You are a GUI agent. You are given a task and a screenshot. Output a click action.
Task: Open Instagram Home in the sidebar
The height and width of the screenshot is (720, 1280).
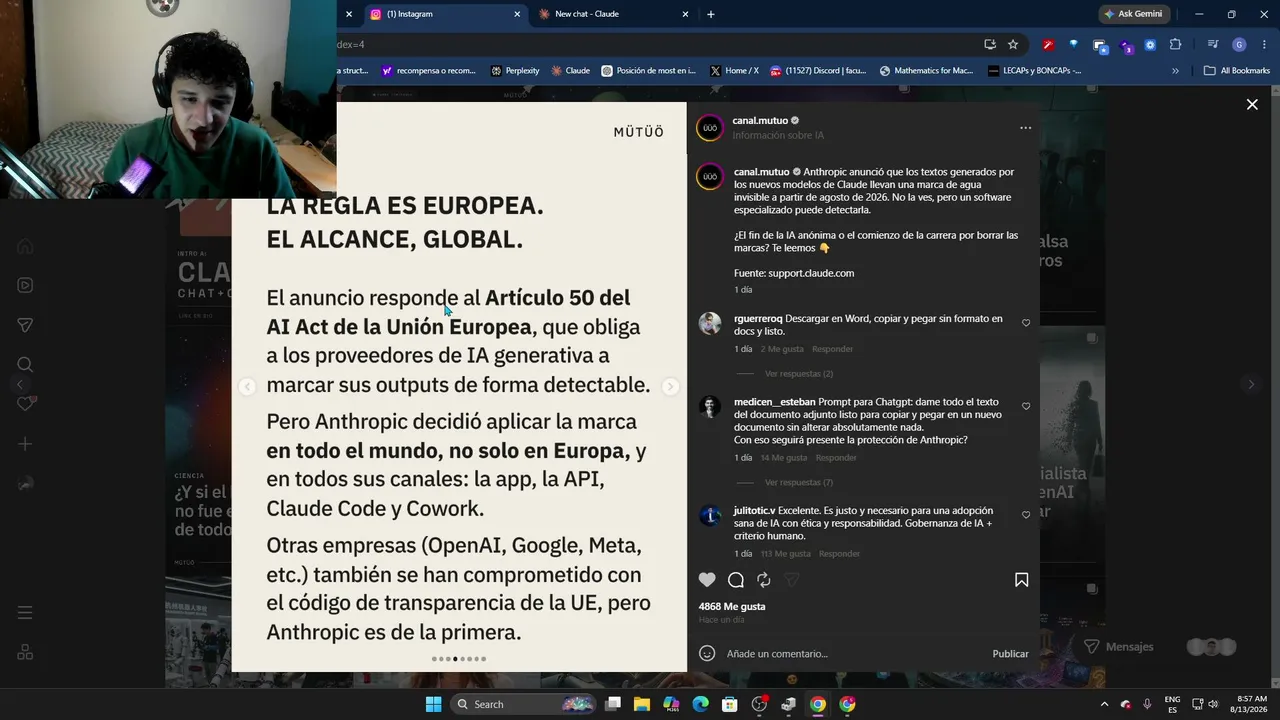tap(25, 246)
